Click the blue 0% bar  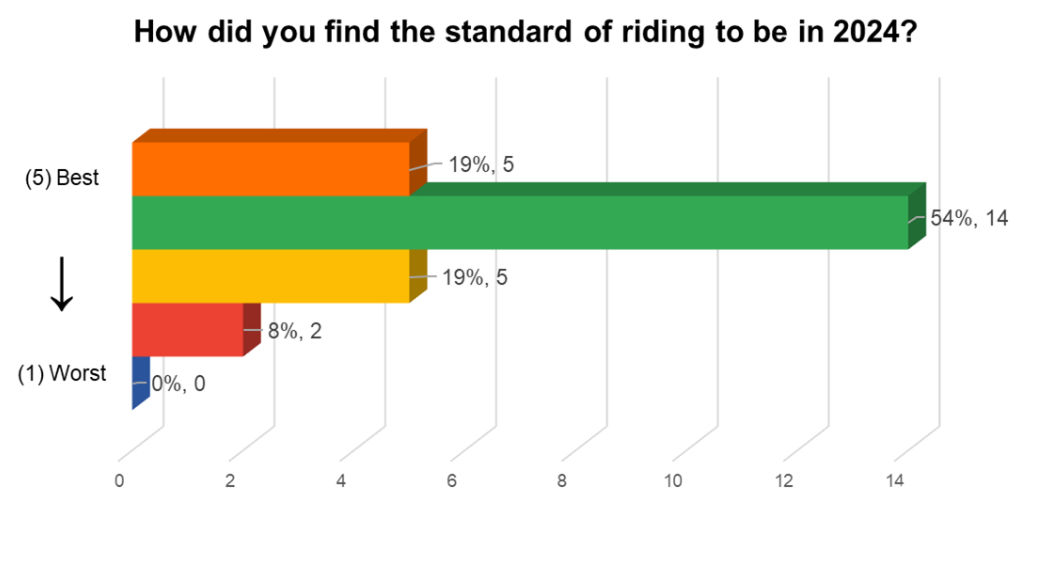click(x=141, y=382)
